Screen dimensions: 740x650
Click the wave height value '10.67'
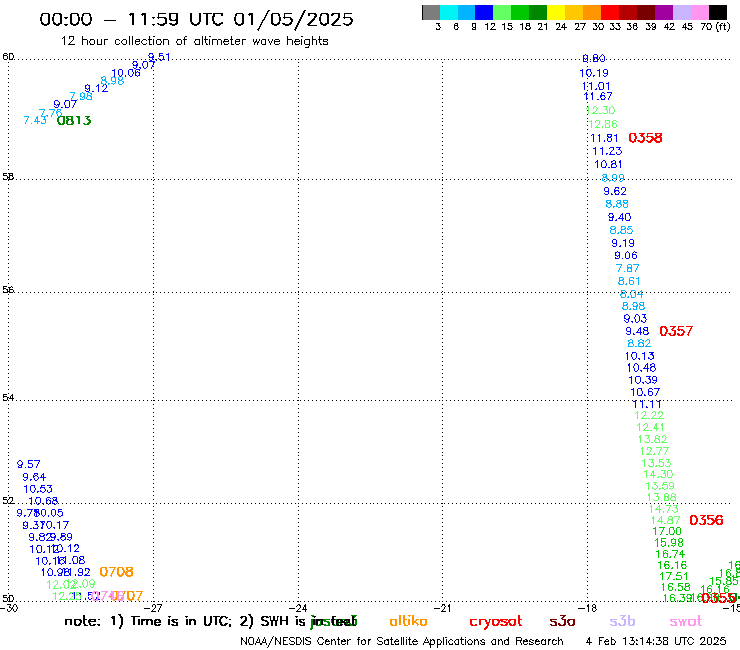coord(645,392)
